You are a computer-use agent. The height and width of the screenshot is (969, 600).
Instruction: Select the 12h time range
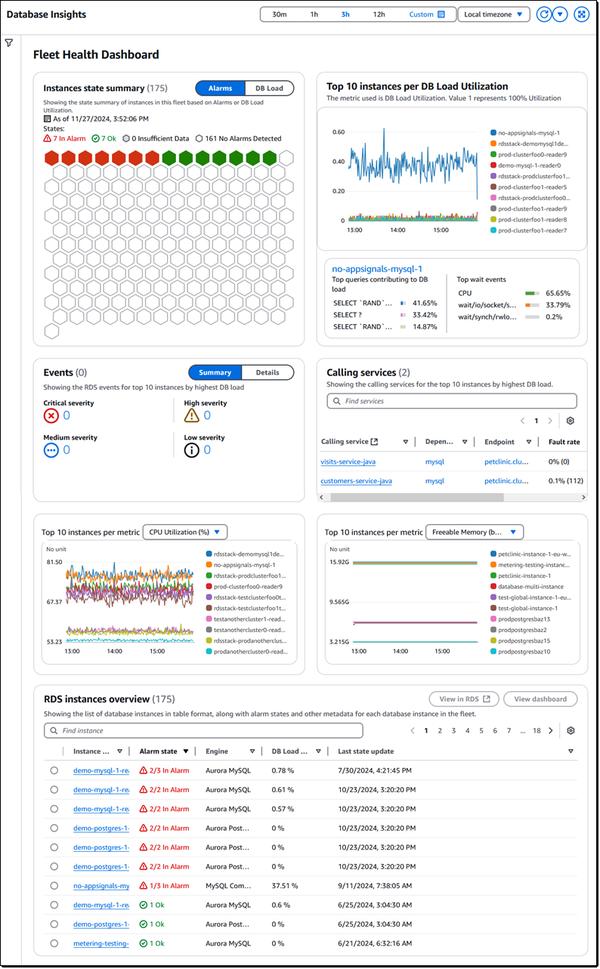click(379, 14)
